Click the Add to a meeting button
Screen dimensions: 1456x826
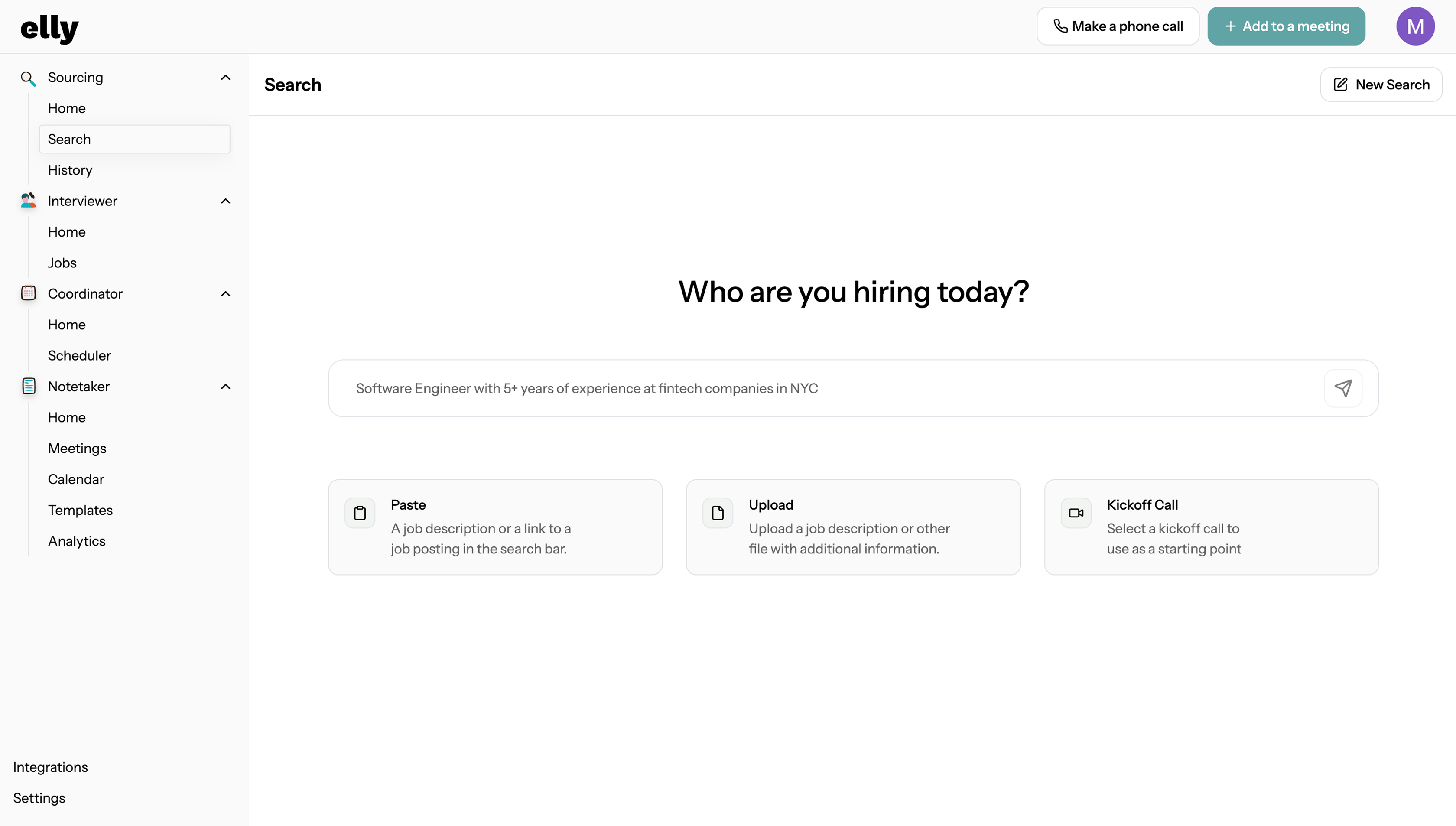(x=1286, y=26)
